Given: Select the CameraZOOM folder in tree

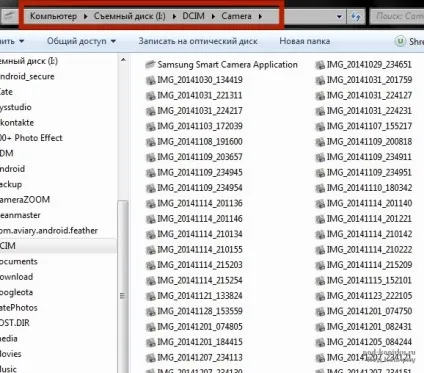Looking at the screenshot, I should pyautogui.click(x=25, y=199).
